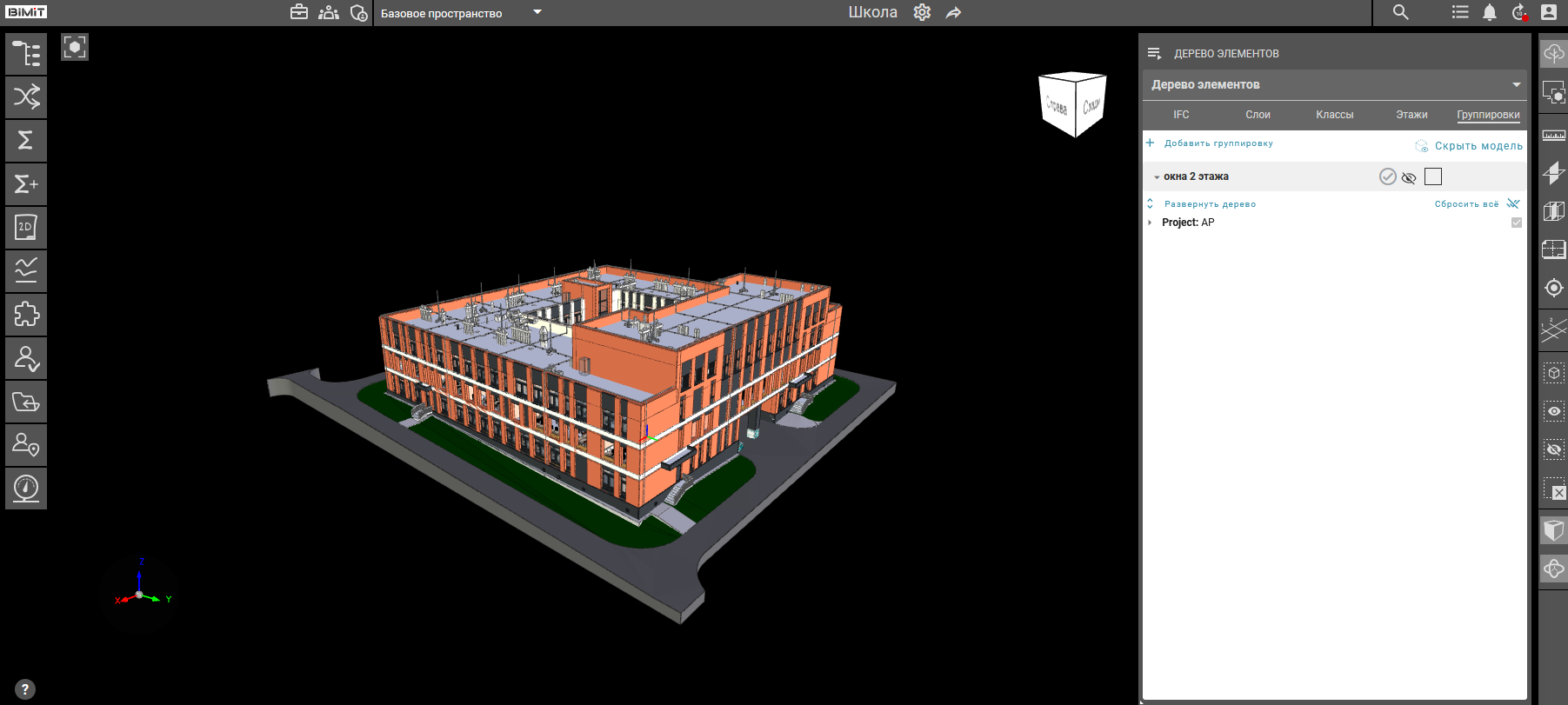Click the color swatch for окна 2 этажа
Viewport: 1568px width, 705px height.
pos(1433,177)
